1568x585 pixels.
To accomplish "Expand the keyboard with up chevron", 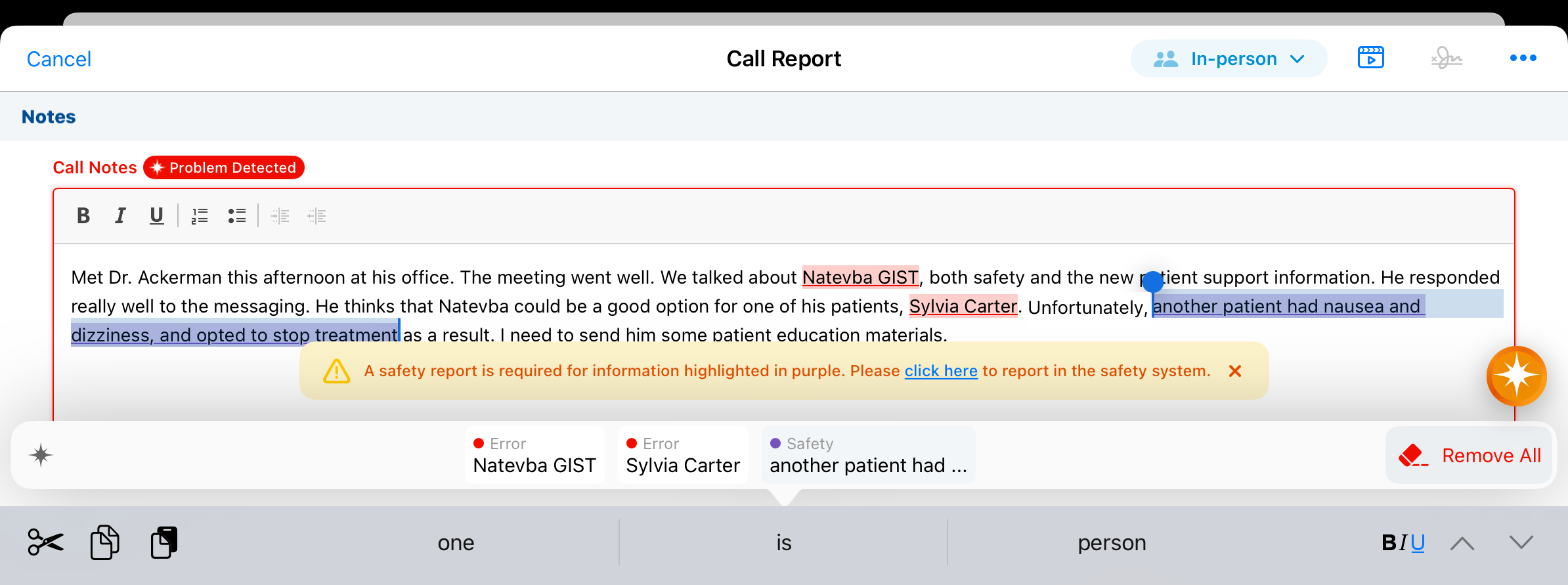I will tap(1462, 543).
